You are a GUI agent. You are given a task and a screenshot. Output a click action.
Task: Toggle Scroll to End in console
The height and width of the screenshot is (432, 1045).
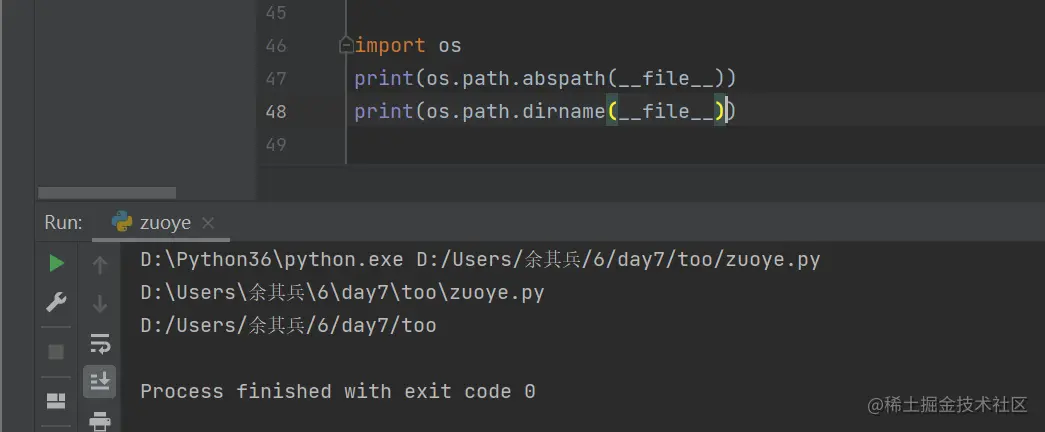(100, 380)
